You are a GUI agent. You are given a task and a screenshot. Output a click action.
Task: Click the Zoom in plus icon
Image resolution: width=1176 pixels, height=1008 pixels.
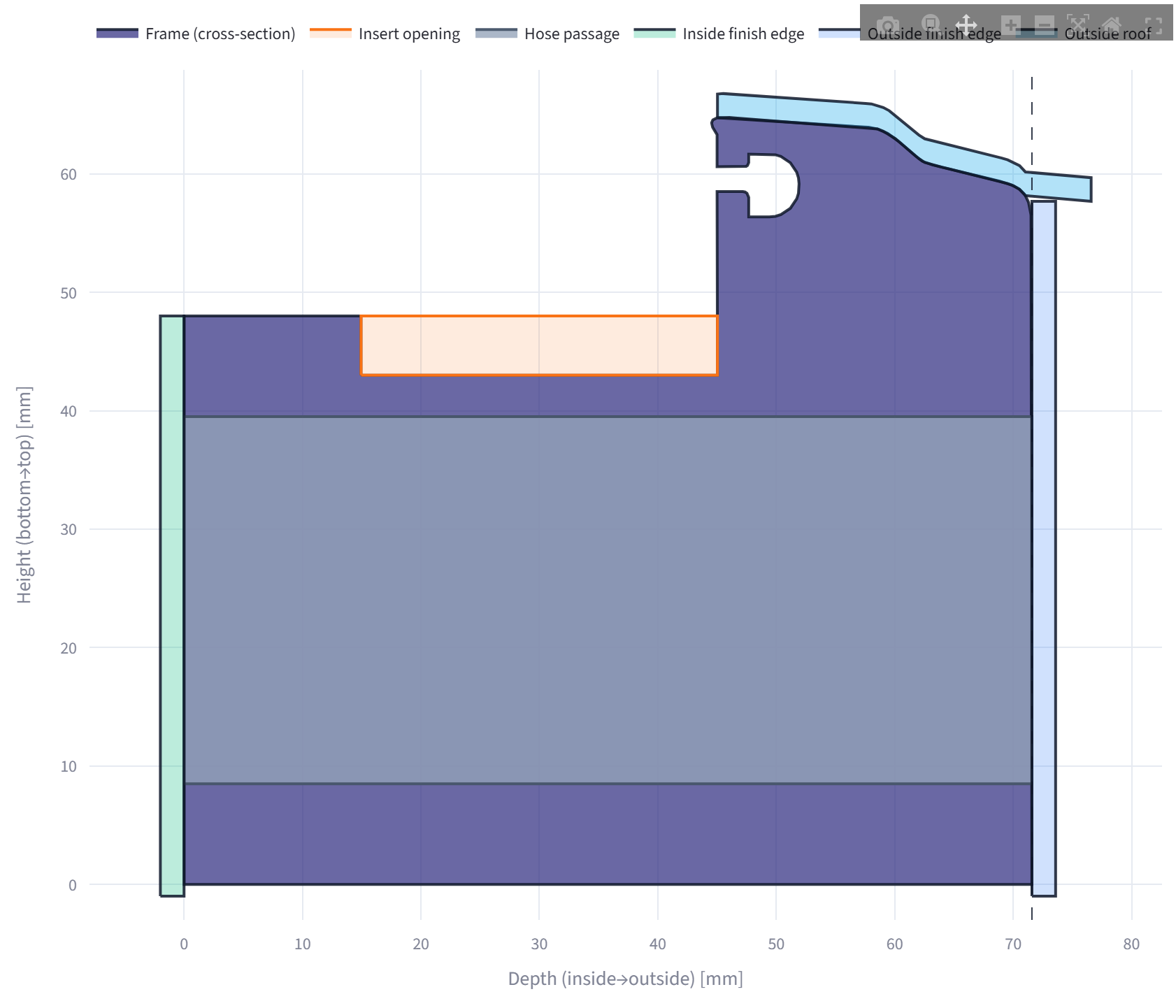coord(1011,26)
